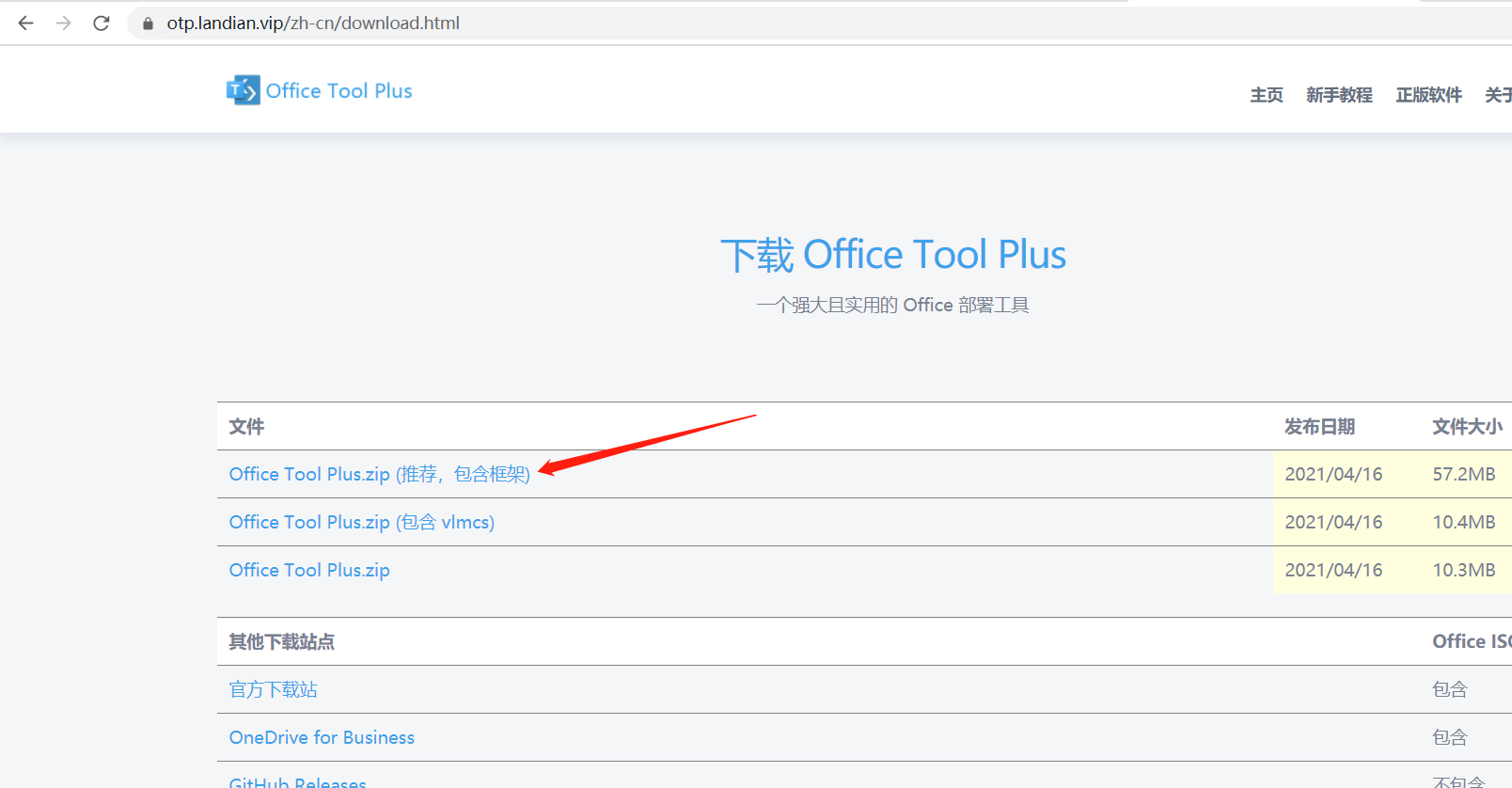The image size is (1512, 788).
Task: Click the padlock site security icon
Action: click(x=148, y=24)
